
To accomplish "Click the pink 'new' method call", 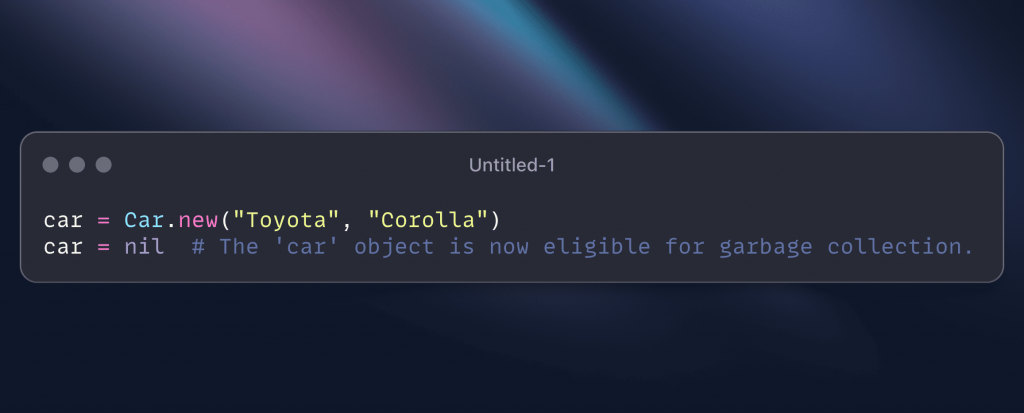I will click(x=199, y=220).
